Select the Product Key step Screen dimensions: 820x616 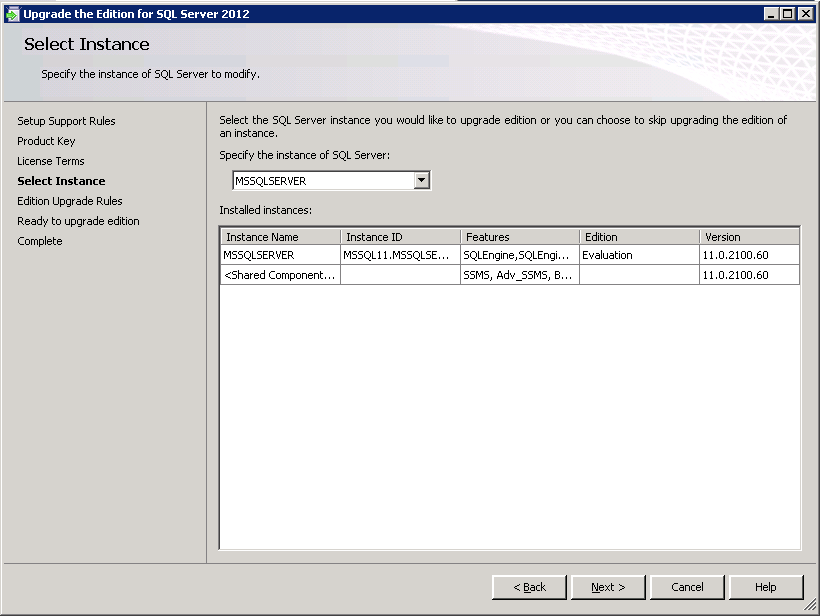(x=47, y=141)
